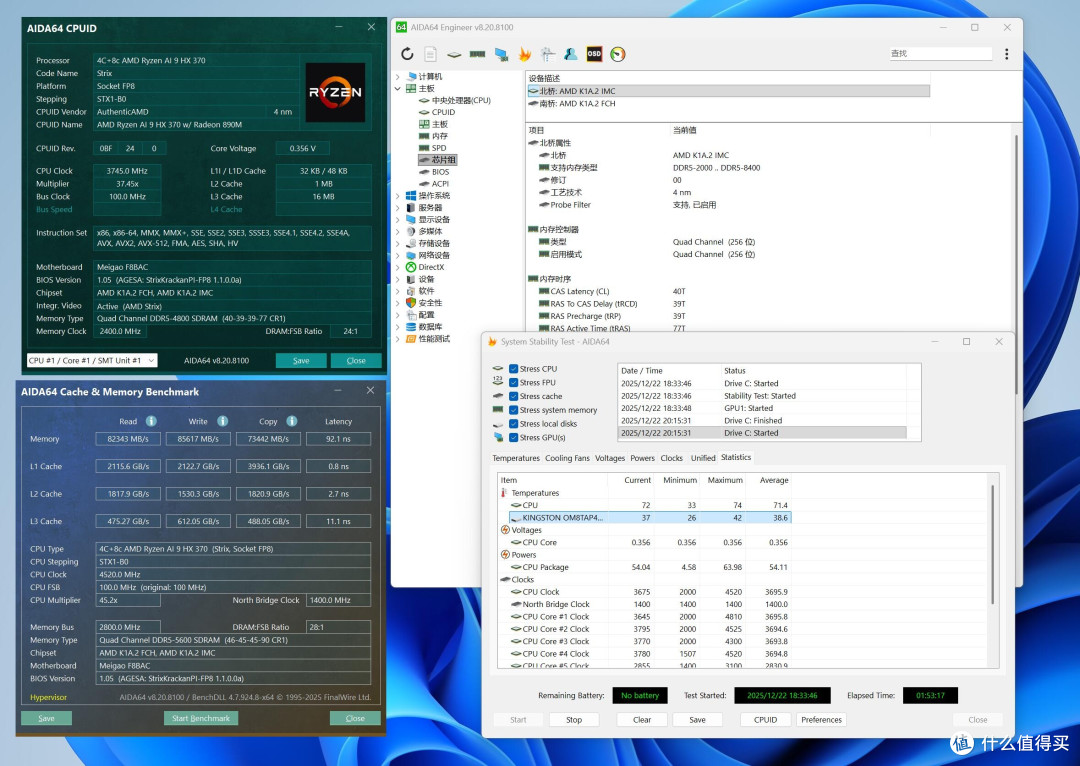Open the CPU chip toolbar icon in AIDA64
1080x766 pixels.
tap(454, 54)
